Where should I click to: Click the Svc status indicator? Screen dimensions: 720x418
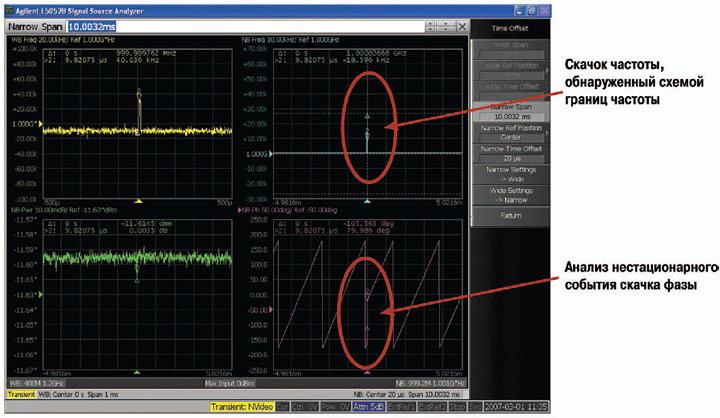(475, 407)
